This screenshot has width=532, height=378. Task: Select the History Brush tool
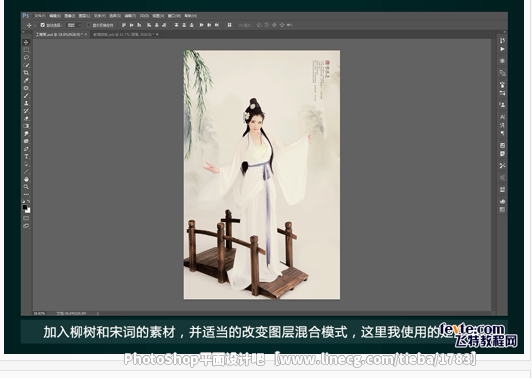pyautogui.click(x=26, y=111)
